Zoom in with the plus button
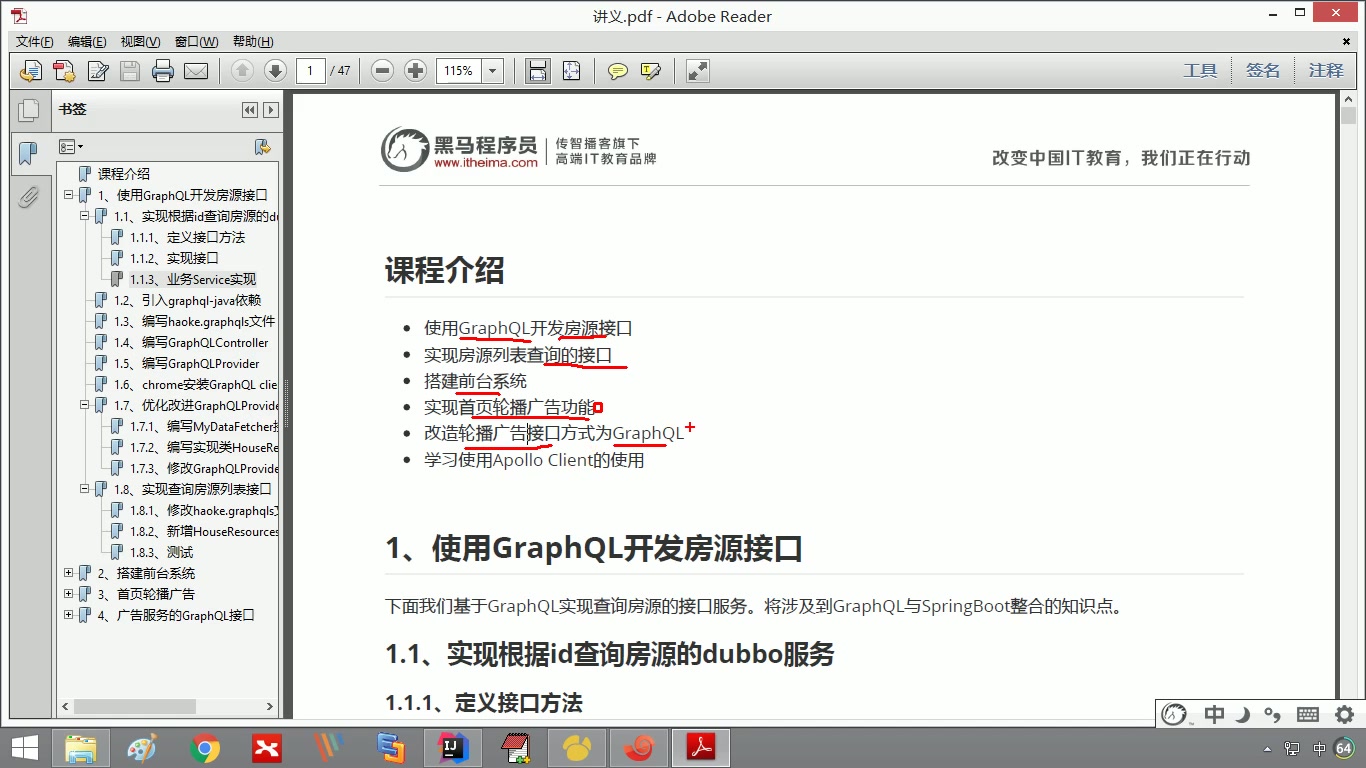 tap(415, 71)
